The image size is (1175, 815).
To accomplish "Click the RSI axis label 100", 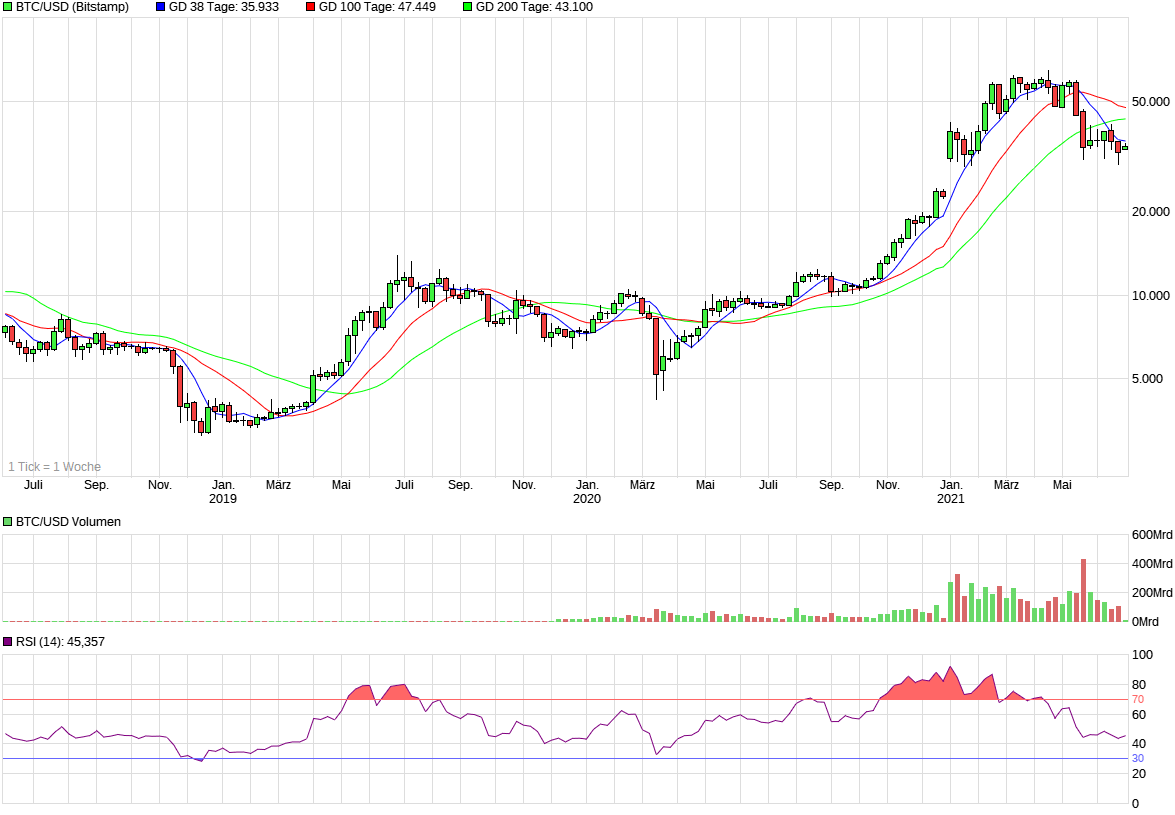I will [1142, 654].
